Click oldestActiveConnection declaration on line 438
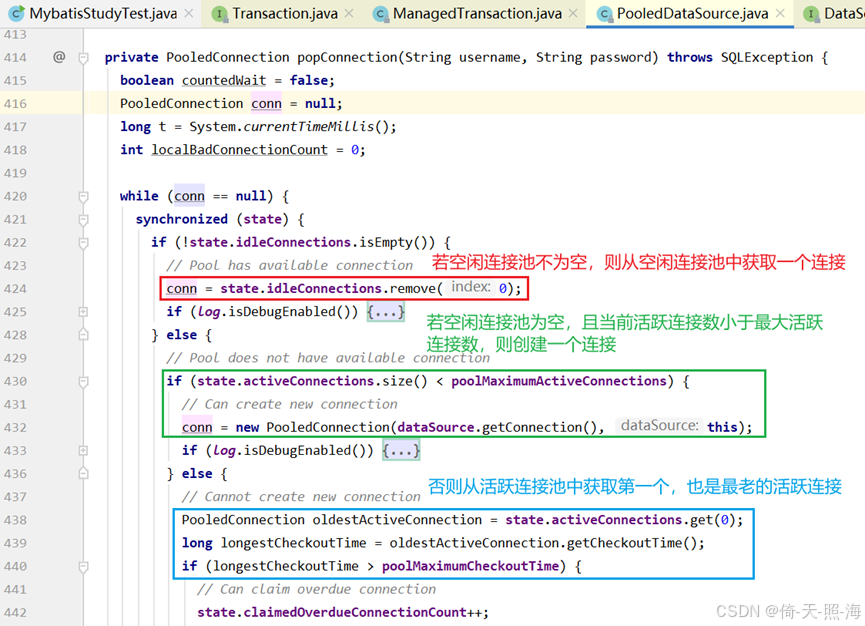 click(x=397, y=520)
